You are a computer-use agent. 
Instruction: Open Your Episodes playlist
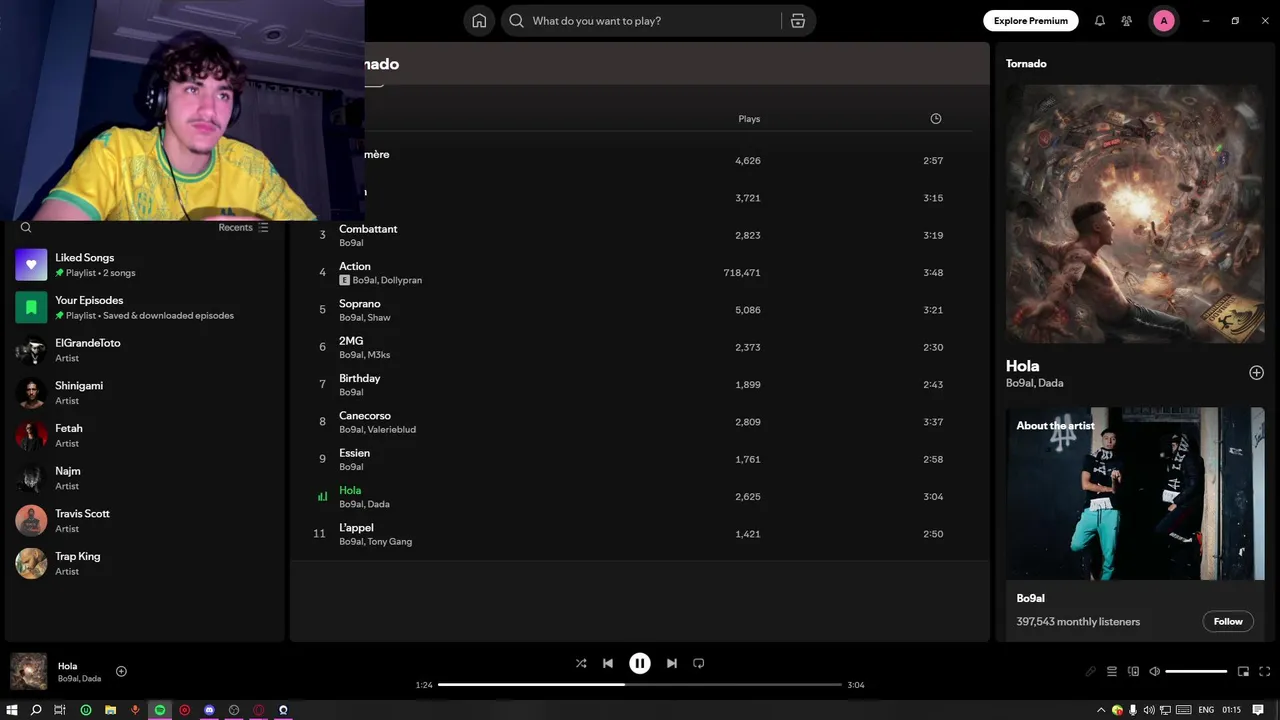pyautogui.click(x=145, y=307)
